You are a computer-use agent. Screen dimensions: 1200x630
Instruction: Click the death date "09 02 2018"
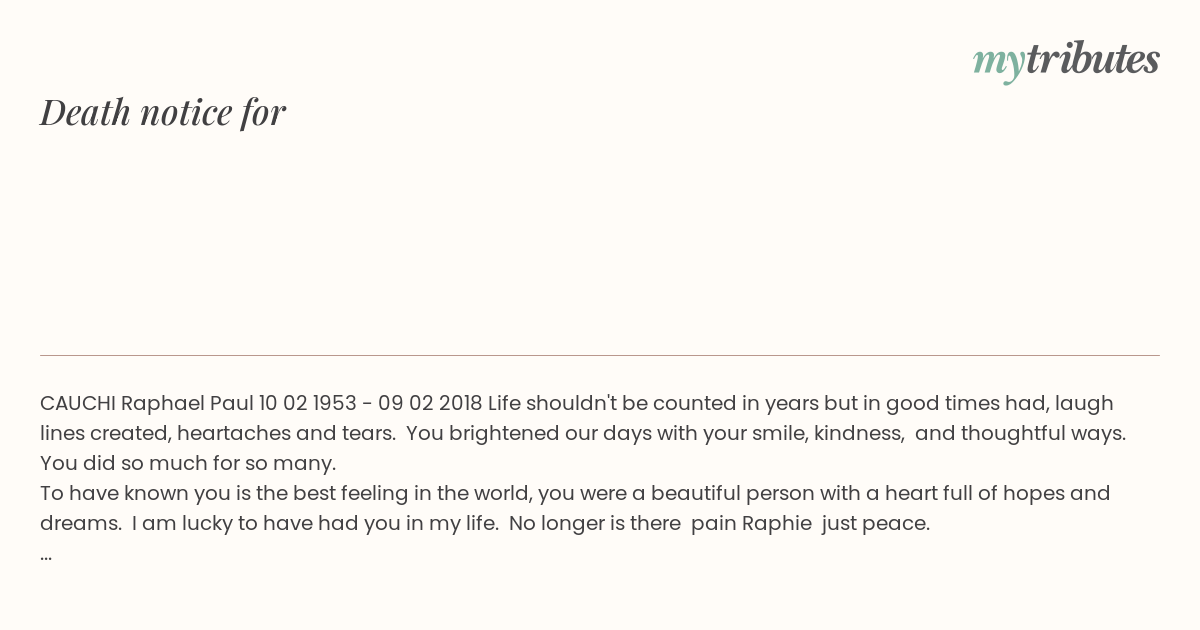point(430,403)
